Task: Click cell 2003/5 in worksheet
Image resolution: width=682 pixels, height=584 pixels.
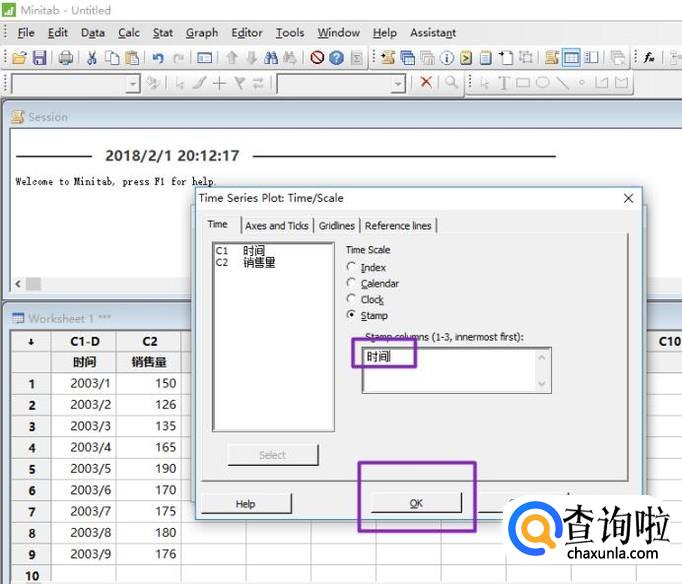Action: (84, 469)
